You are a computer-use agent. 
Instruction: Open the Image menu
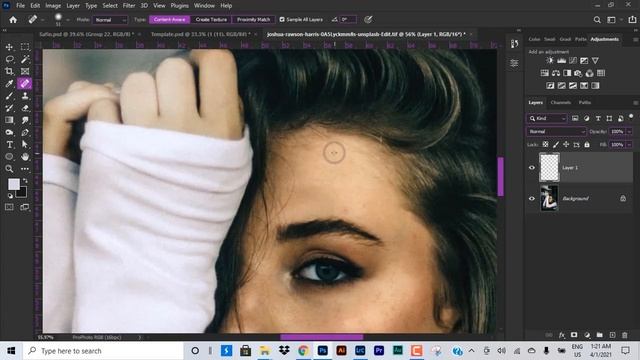point(53,6)
